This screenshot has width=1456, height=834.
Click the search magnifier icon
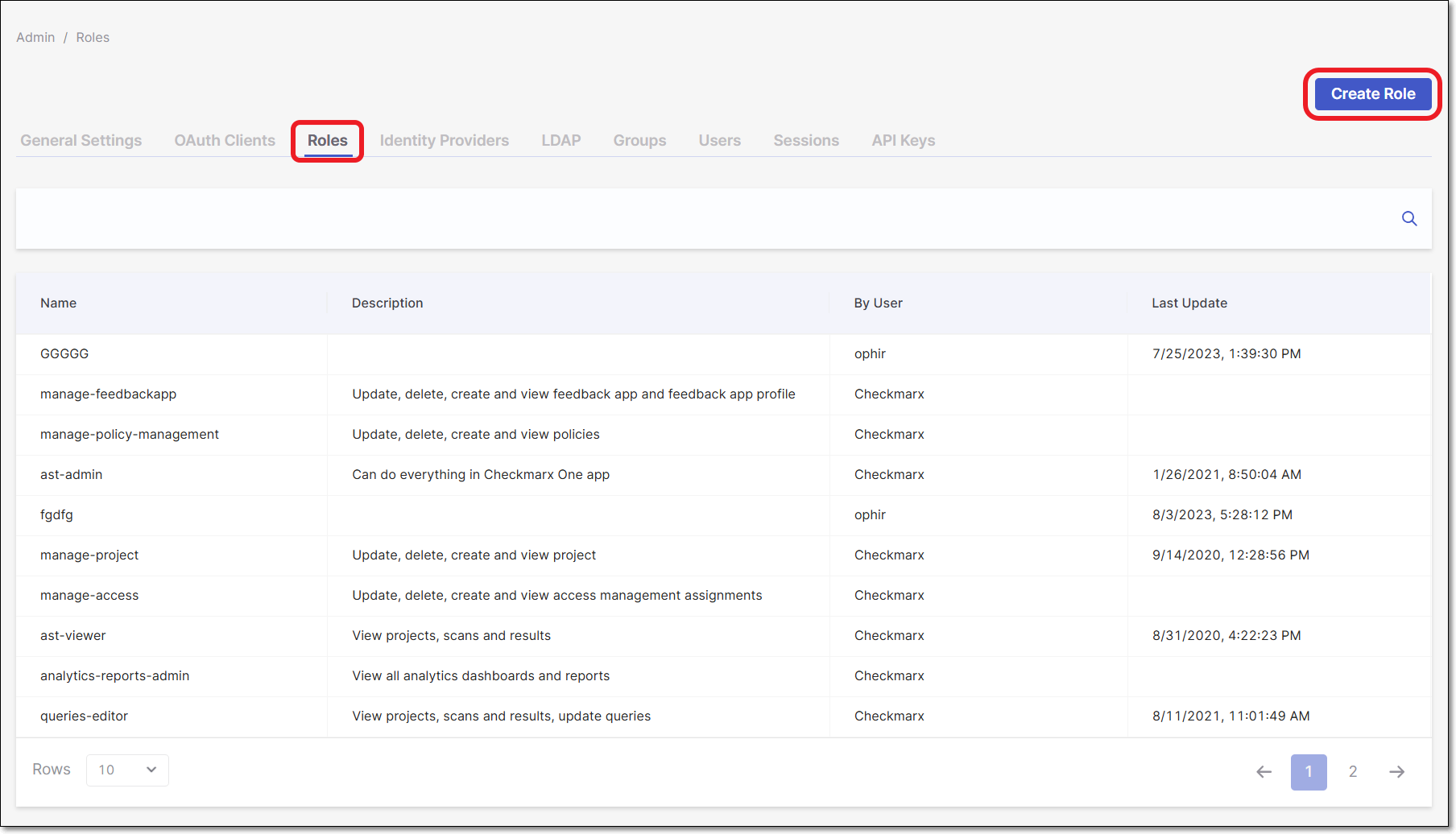1409,218
